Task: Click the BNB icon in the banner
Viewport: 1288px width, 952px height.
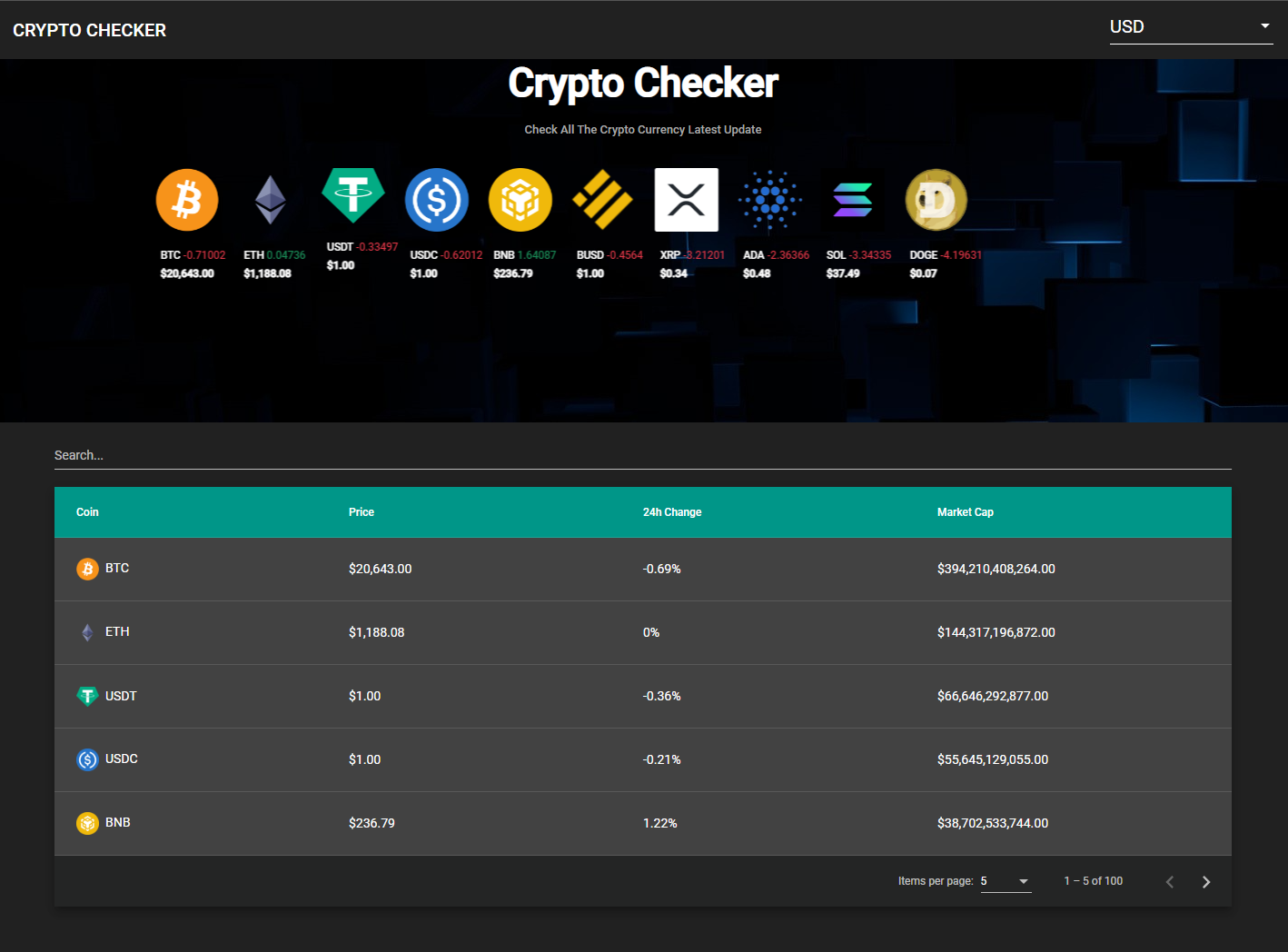Action: tap(520, 199)
